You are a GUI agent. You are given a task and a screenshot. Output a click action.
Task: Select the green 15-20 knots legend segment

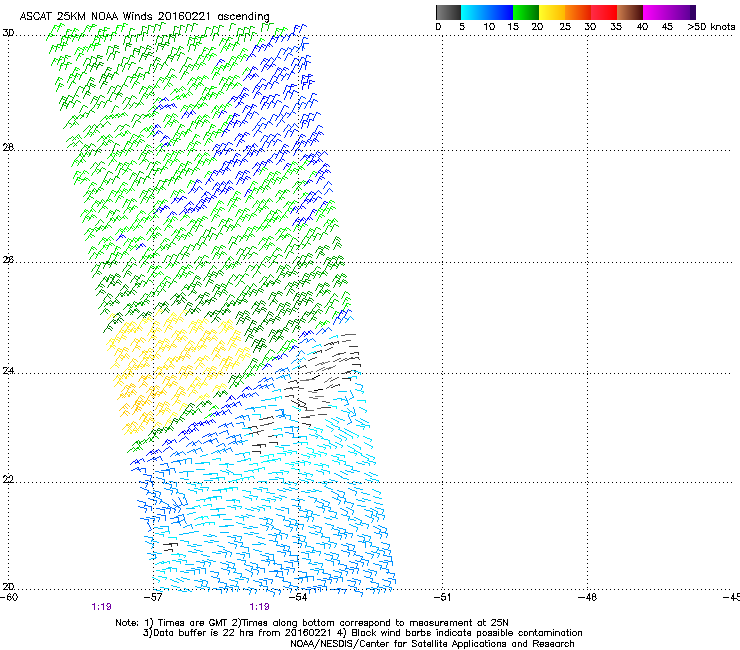pos(526,12)
